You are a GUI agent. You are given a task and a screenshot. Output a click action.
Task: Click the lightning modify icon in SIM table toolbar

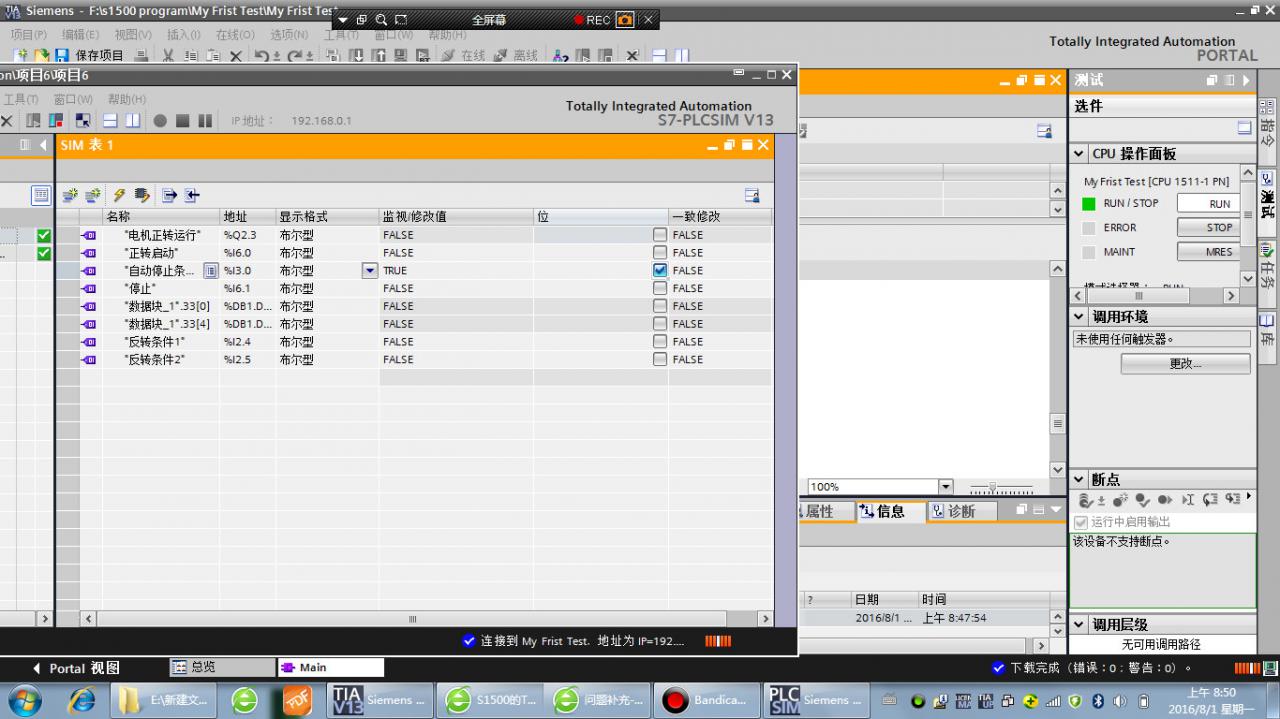(119, 195)
